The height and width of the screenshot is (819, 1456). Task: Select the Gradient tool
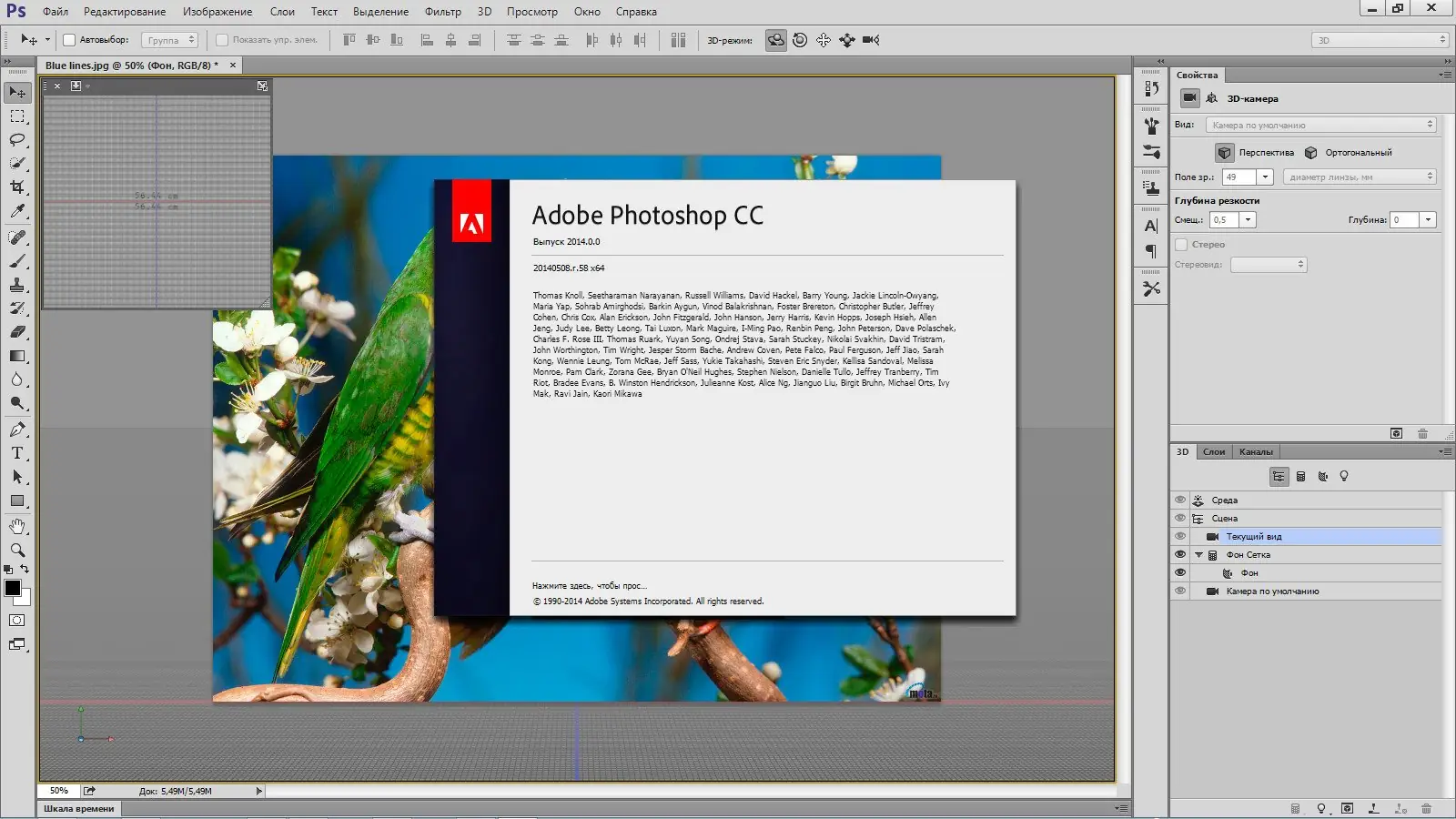click(17, 356)
